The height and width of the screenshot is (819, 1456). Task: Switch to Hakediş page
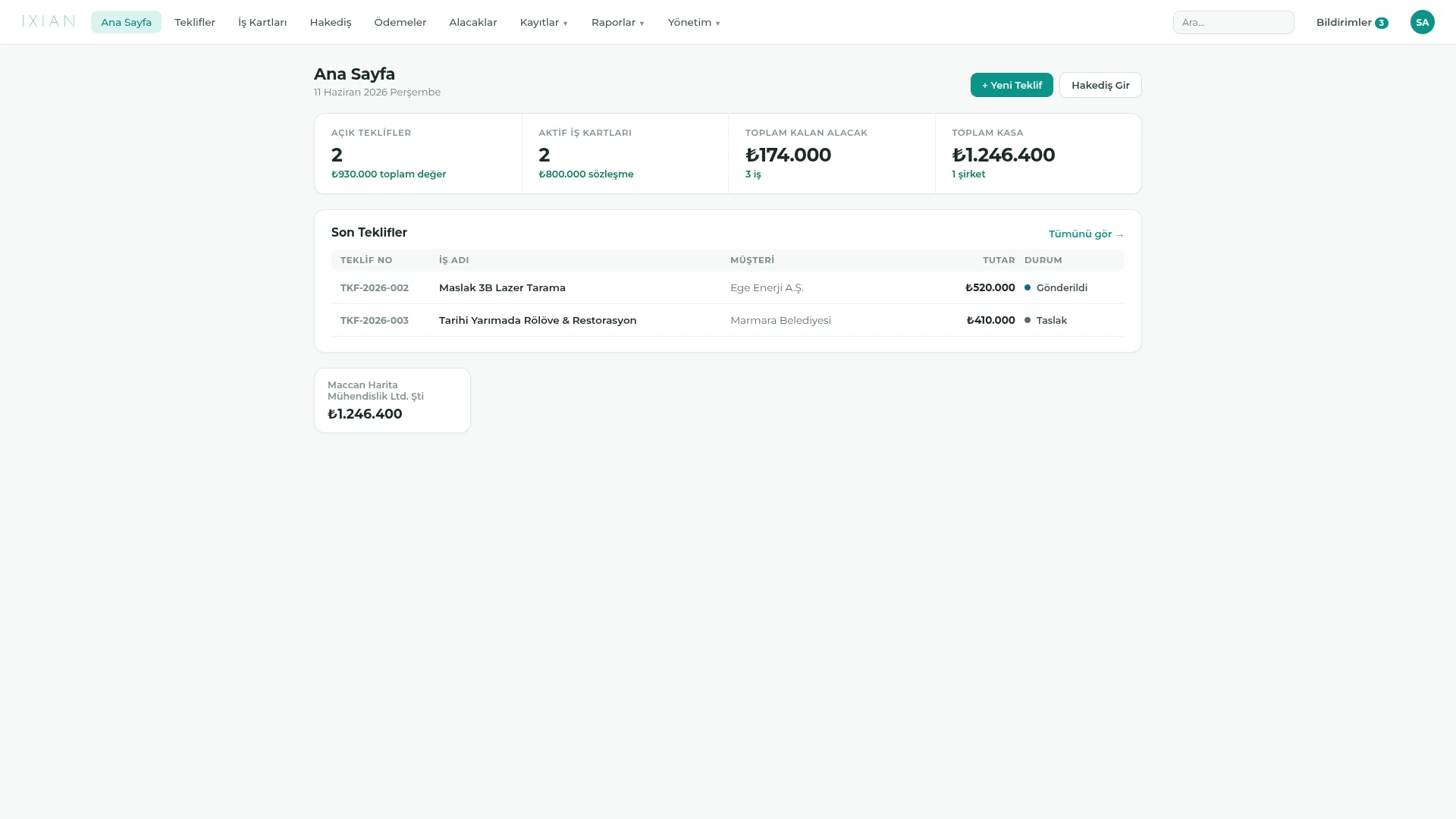[x=331, y=22]
